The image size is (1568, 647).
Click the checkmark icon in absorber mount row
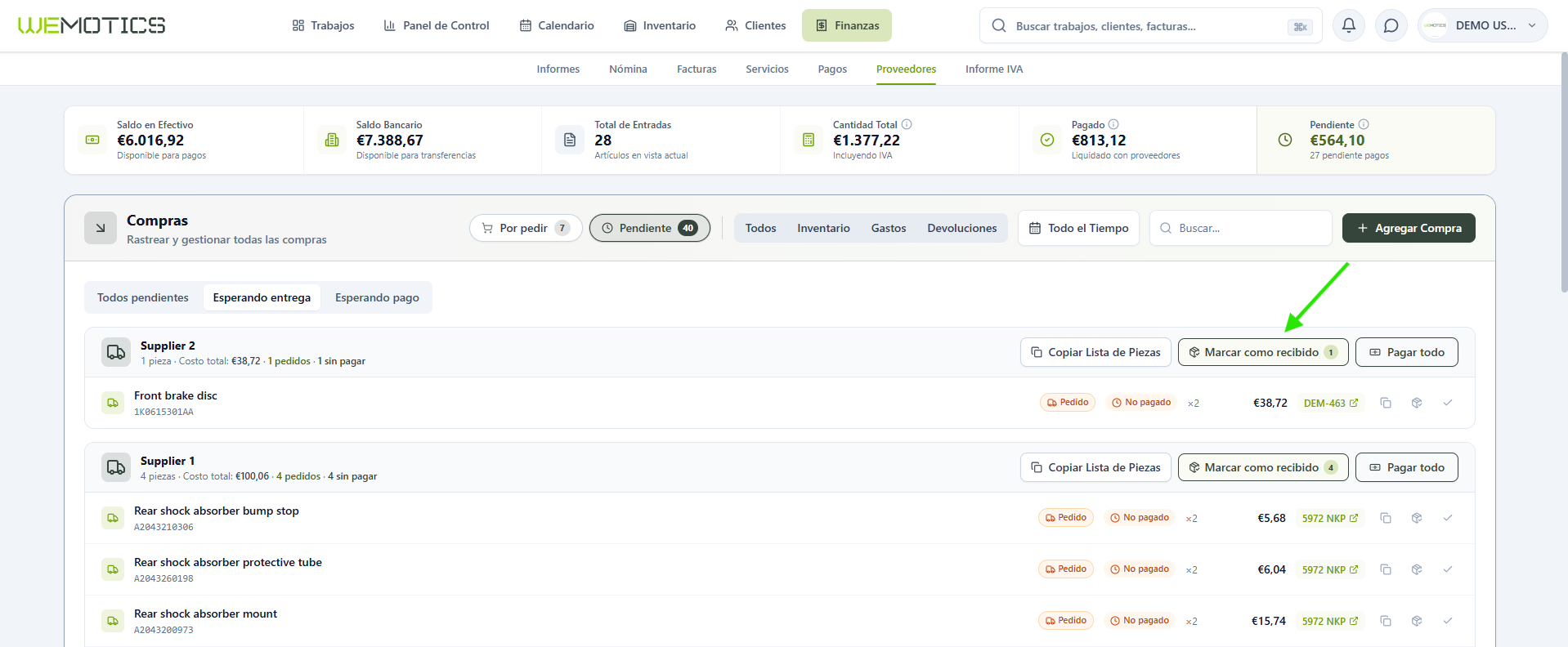pyautogui.click(x=1448, y=621)
